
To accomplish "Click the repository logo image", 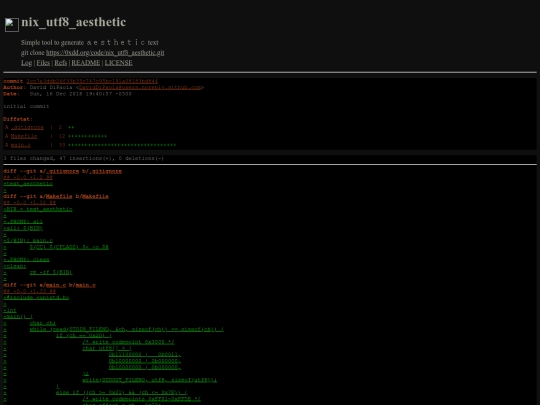I will point(12,25).
